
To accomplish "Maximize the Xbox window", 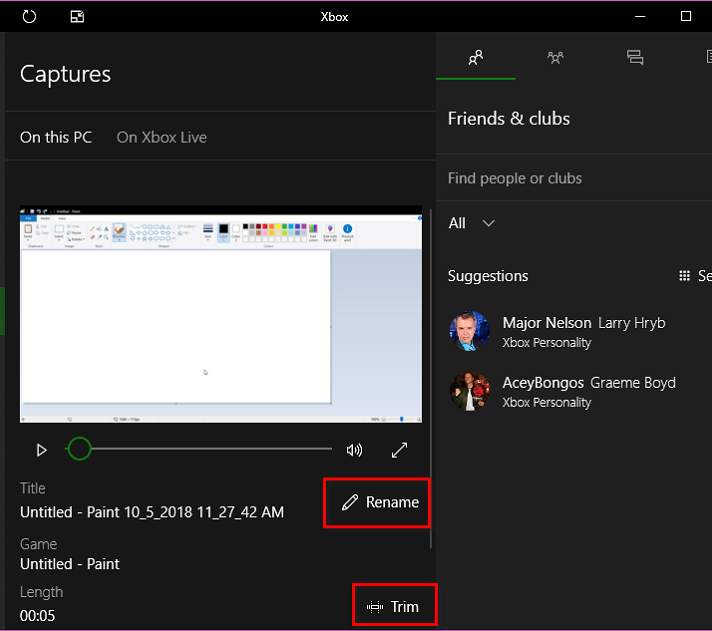I will click(x=686, y=17).
